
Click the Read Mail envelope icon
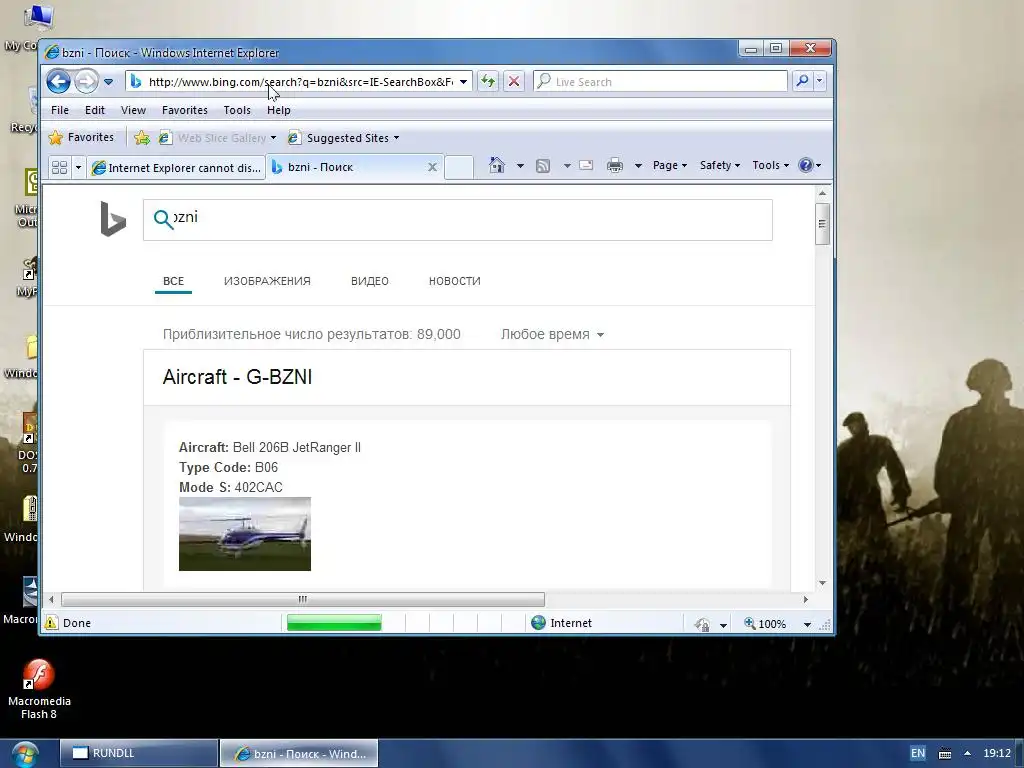pyautogui.click(x=586, y=165)
